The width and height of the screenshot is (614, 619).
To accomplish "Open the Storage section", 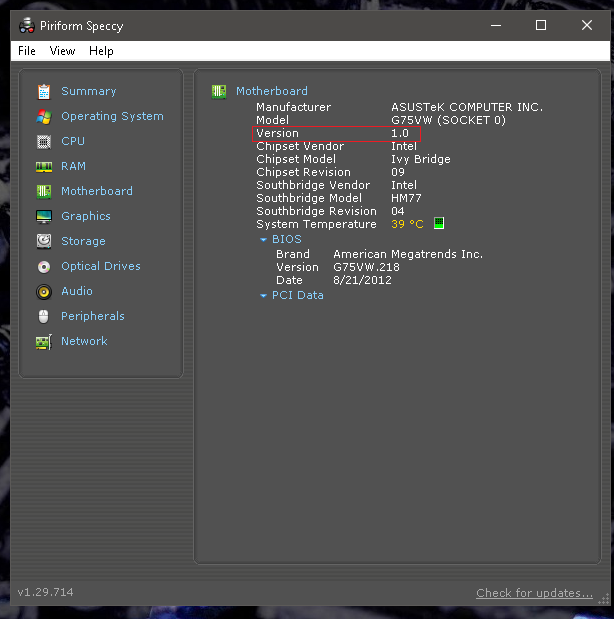I will pyautogui.click(x=83, y=241).
